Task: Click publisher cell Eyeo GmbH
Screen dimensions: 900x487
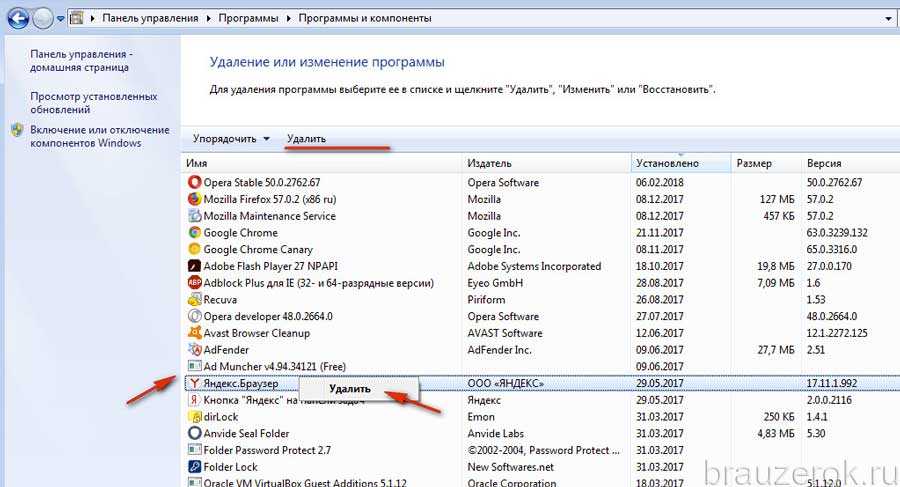Action: pos(495,283)
